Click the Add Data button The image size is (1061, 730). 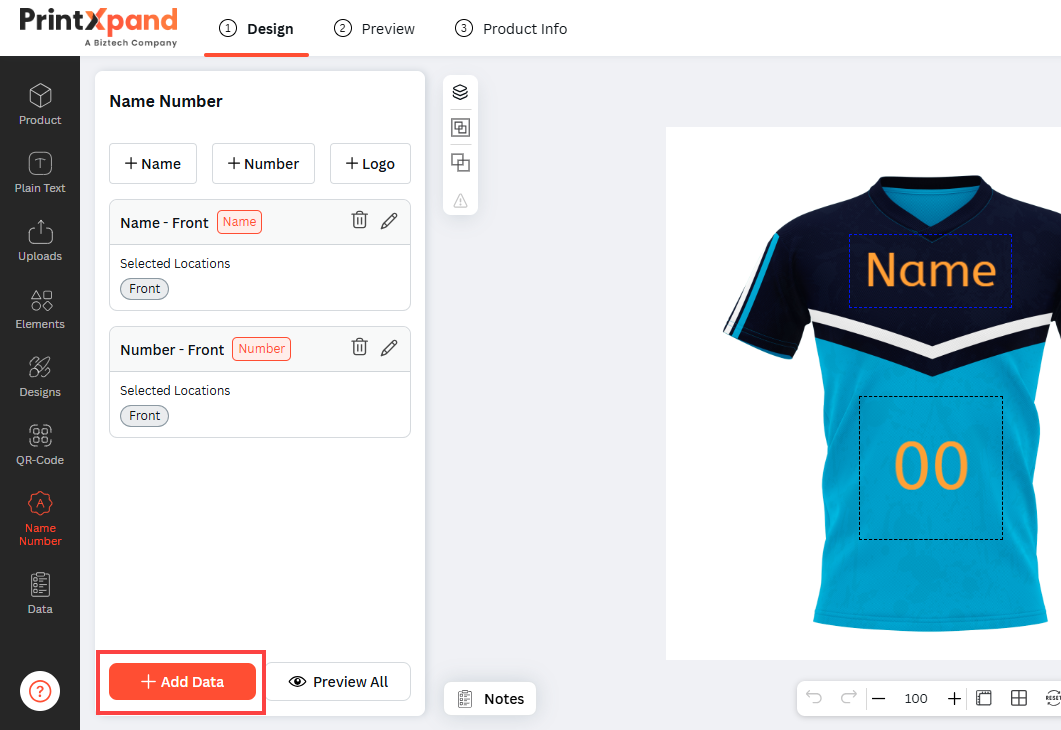[182, 681]
